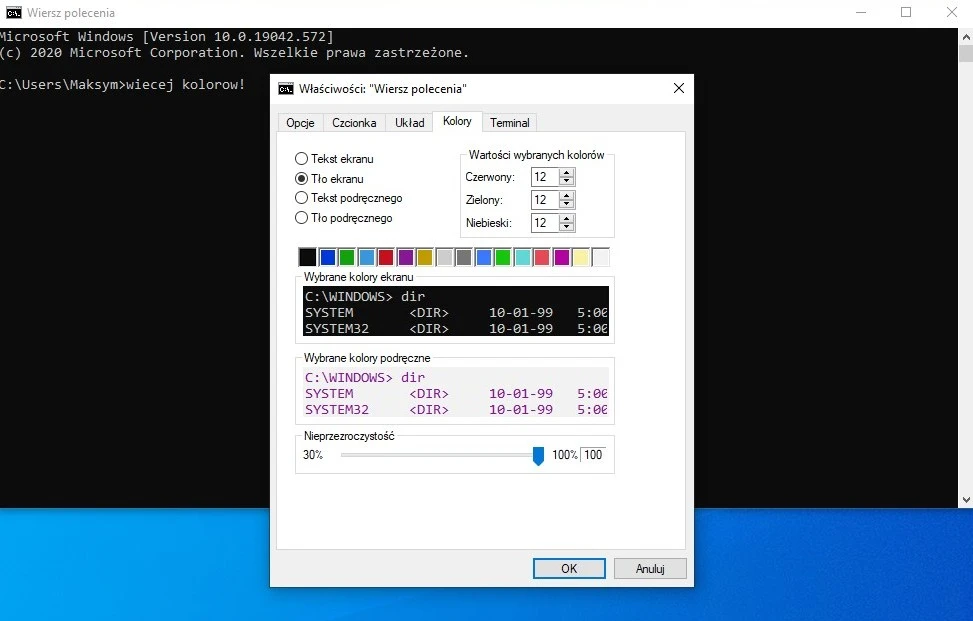Increase the Niebieski value with up arrow
The height and width of the screenshot is (621, 973).
pyautogui.click(x=567, y=219)
